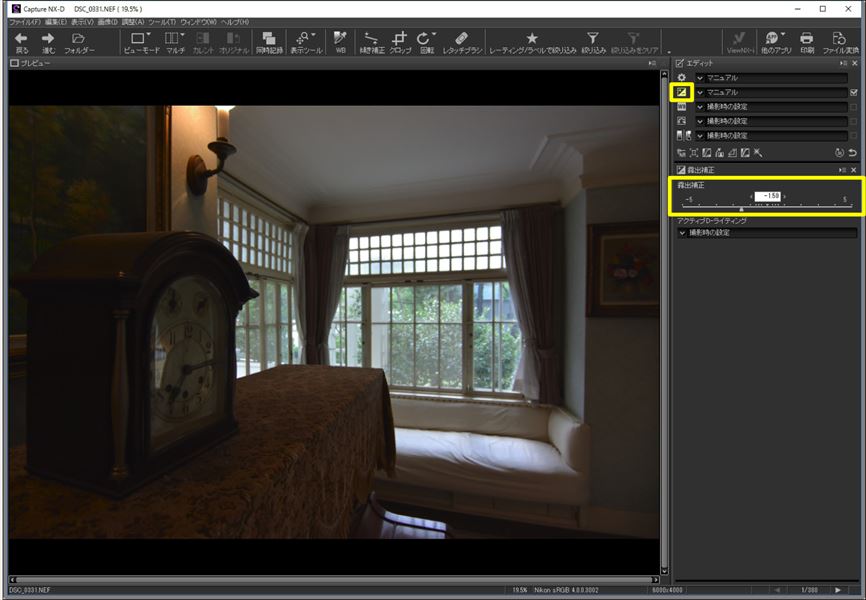The width and height of the screenshot is (866, 600).
Task: Open the 表示(V) menu
Action: (x=82, y=22)
